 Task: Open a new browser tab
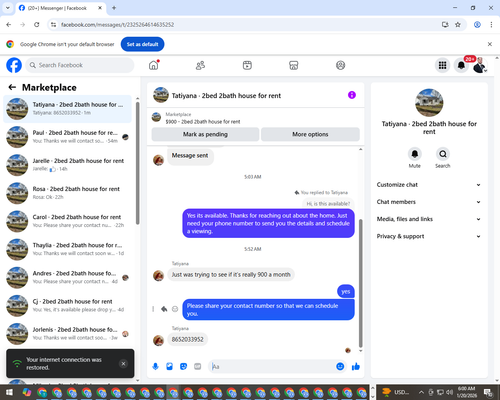click(114, 8)
